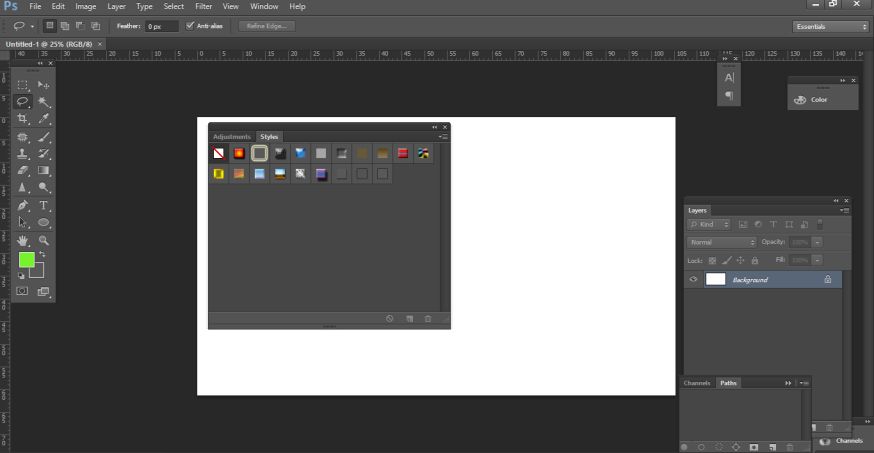Screen dimensions: 874x453
Task: Select the Dodge tool
Action: pos(43,188)
